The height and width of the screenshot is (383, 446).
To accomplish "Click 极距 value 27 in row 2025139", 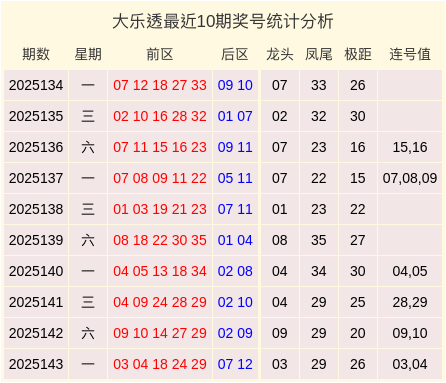I will point(358,240).
